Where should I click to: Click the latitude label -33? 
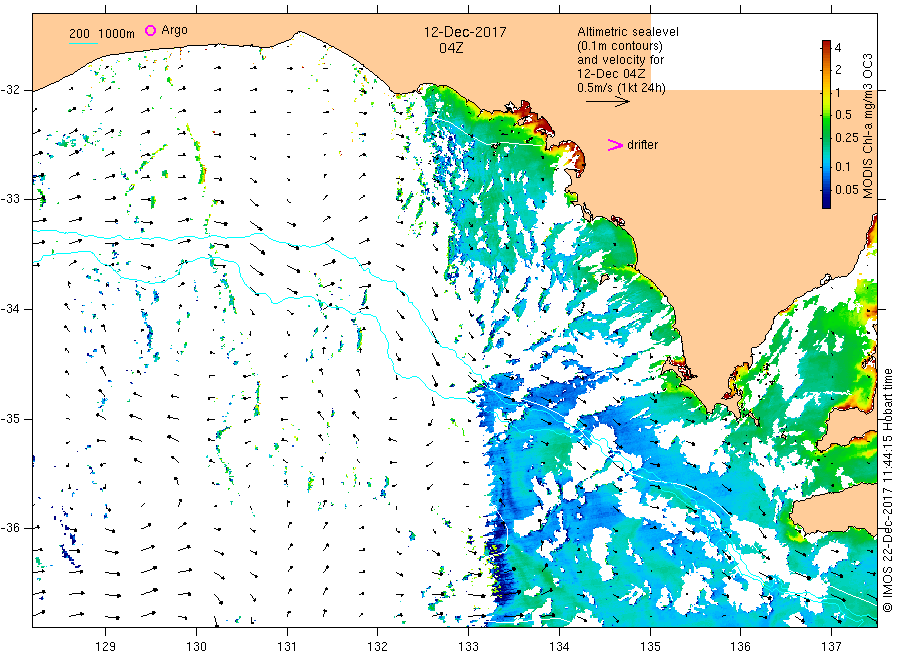click(x=10, y=199)
